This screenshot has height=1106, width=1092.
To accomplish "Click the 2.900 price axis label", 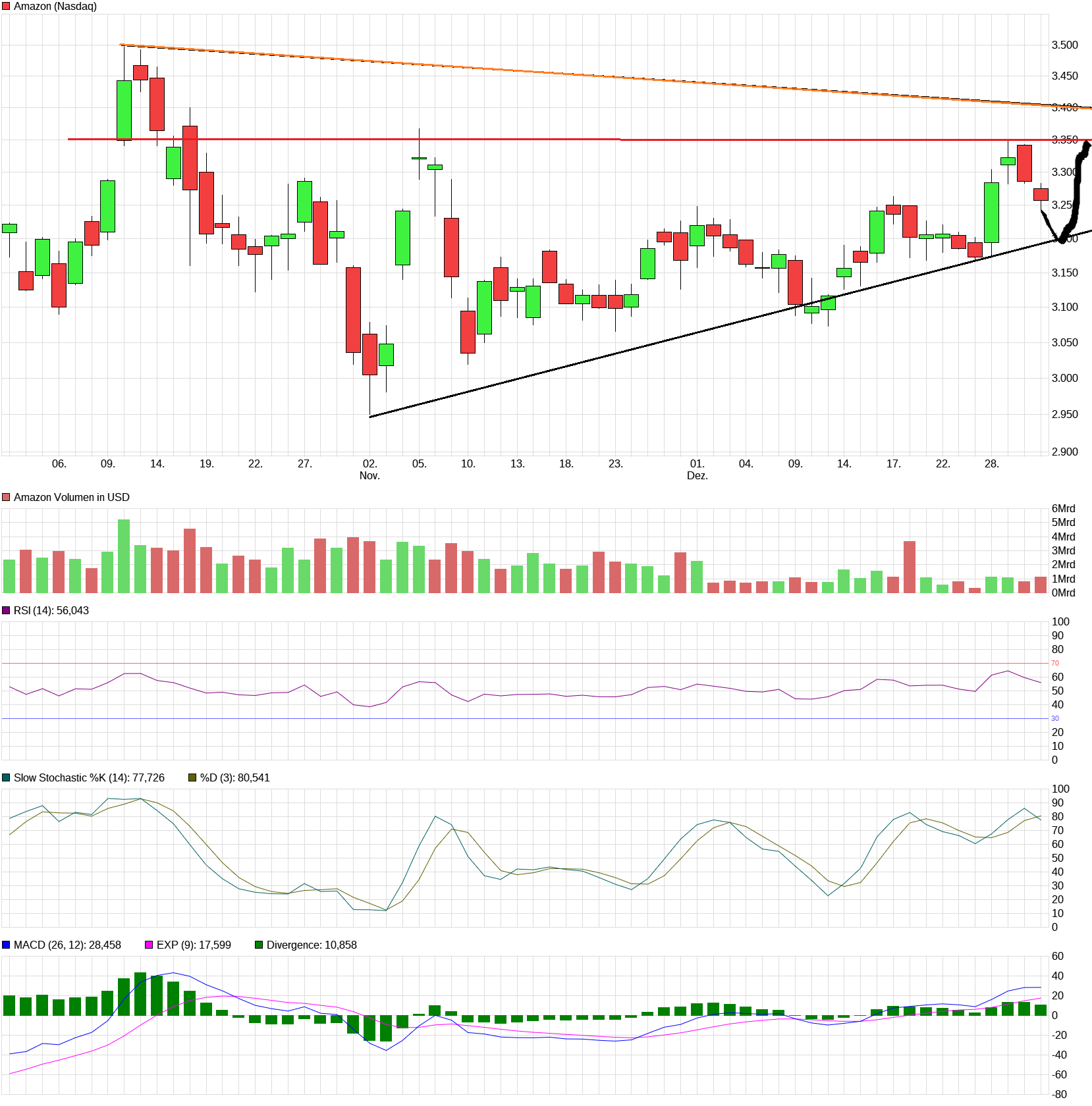I will tap(1065, 452).
